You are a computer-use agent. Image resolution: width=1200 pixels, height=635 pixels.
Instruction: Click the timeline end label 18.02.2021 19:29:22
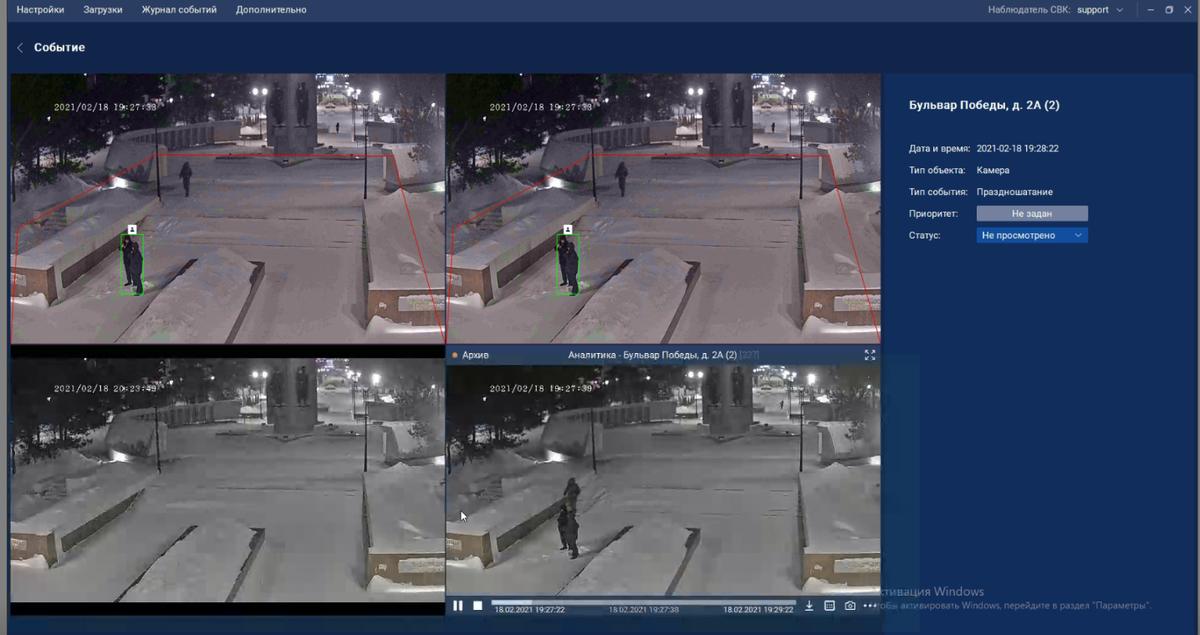coord(758,610)
